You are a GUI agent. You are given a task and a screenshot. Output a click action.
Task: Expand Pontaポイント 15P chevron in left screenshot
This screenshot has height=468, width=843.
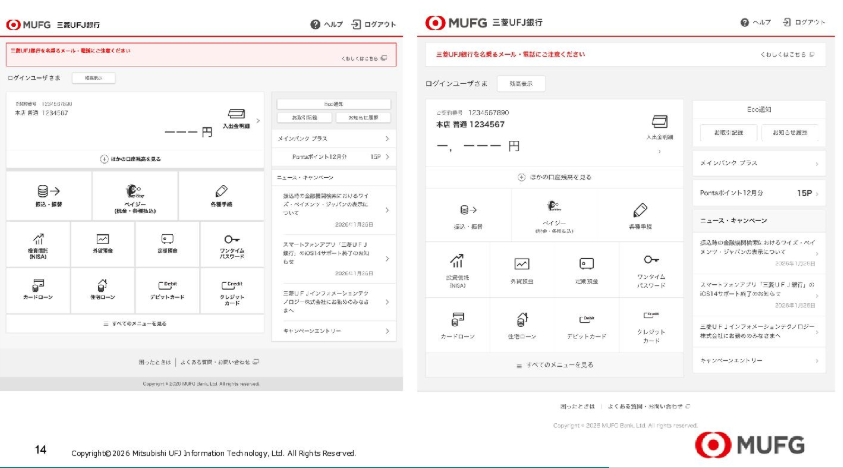[387, 157]
